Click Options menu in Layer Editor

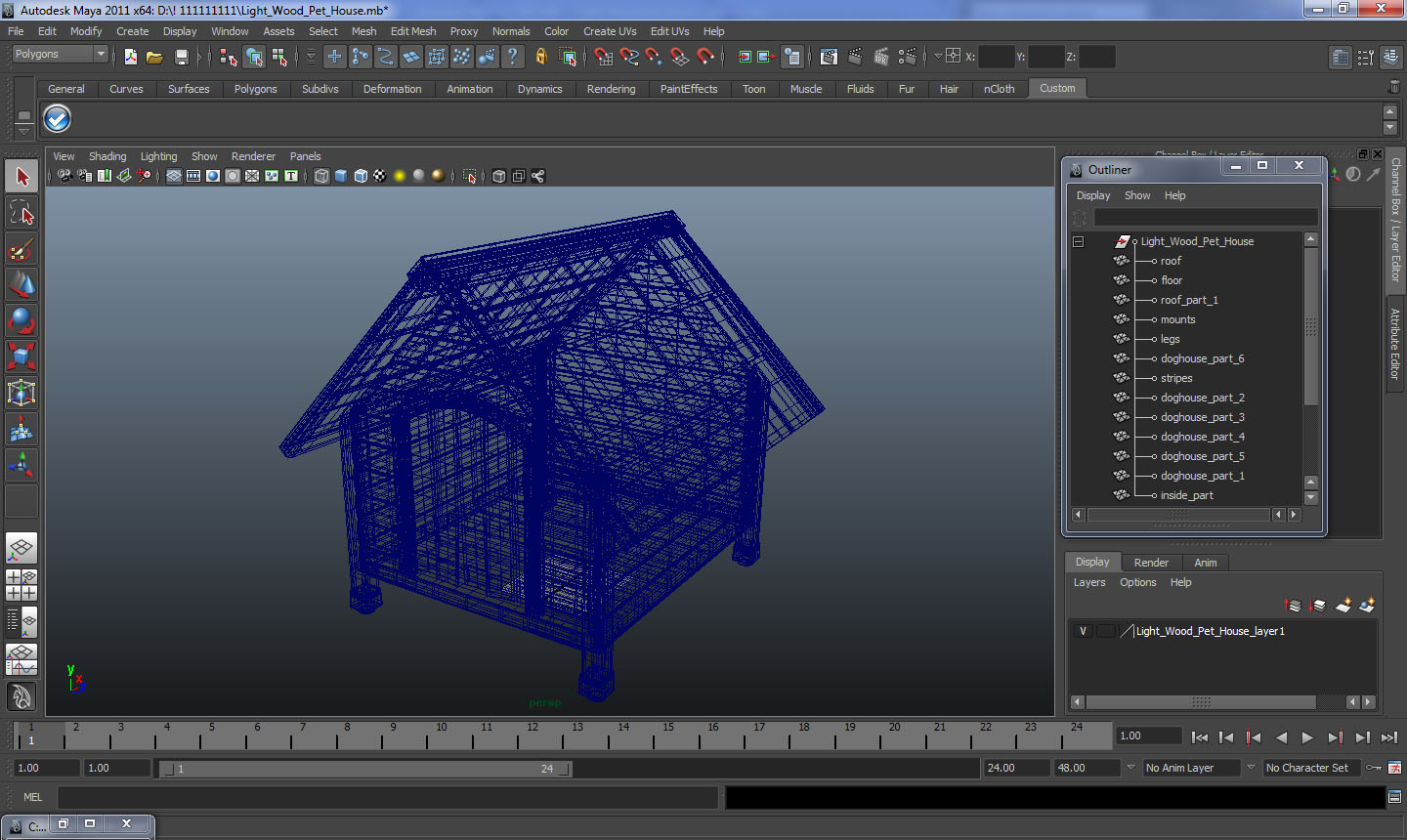coord(1137,582)
